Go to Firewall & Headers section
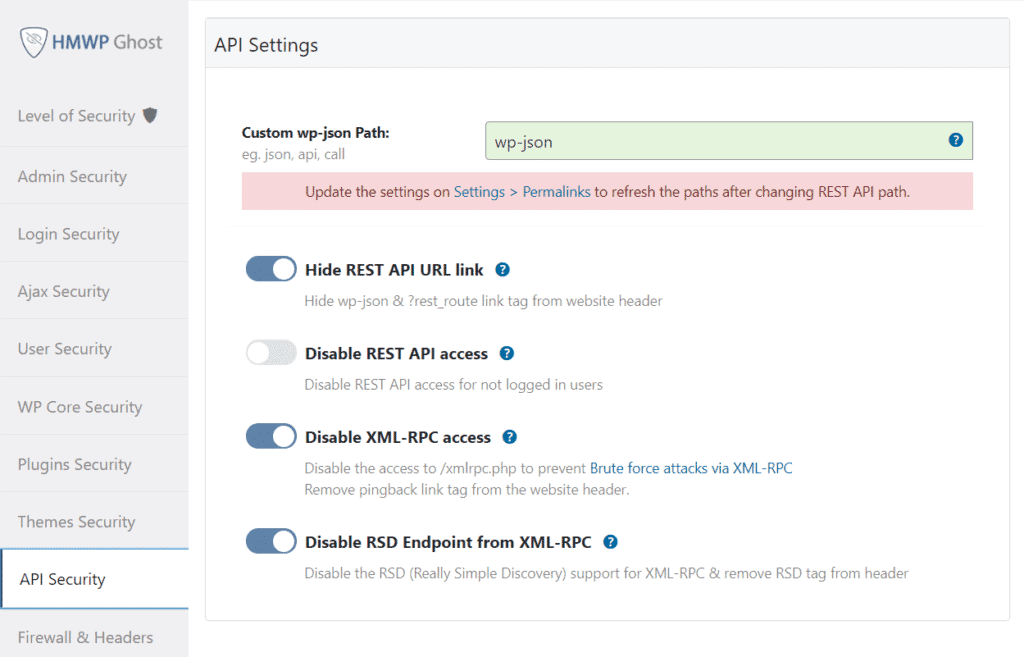 85,637
